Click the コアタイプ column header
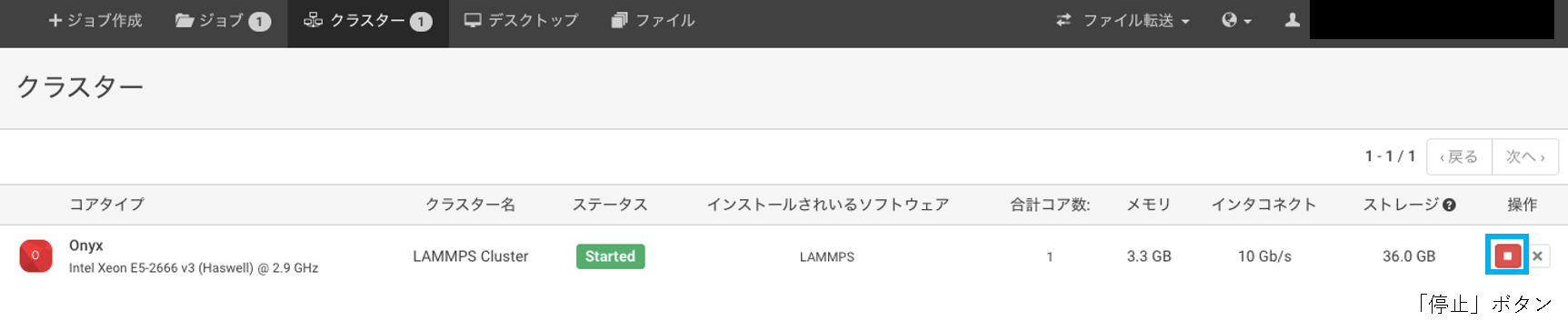 (x=106, y=205)
